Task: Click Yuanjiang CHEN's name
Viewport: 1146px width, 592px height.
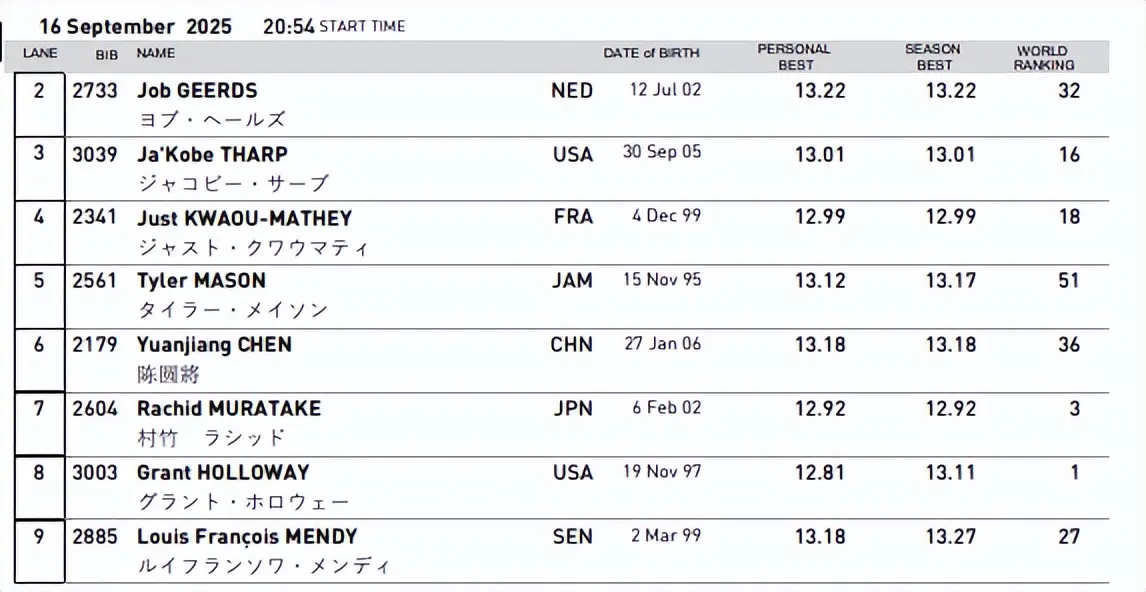Action: tap(214, 345)
